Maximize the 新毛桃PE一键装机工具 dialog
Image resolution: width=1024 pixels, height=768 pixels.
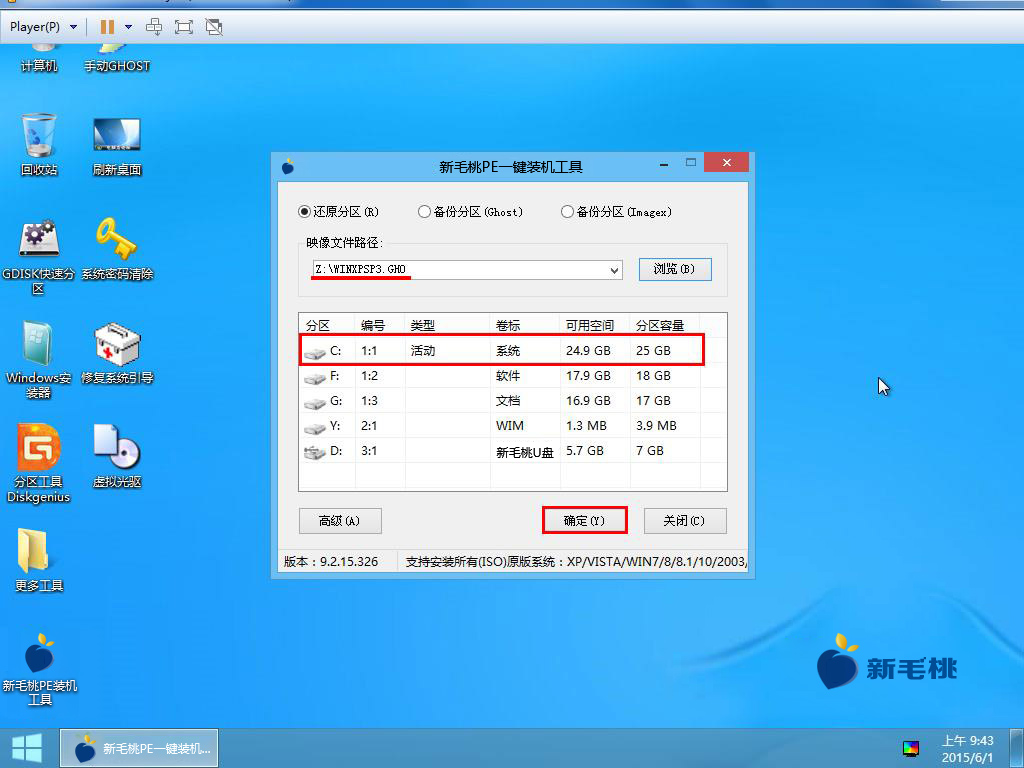tap(690, 163)
